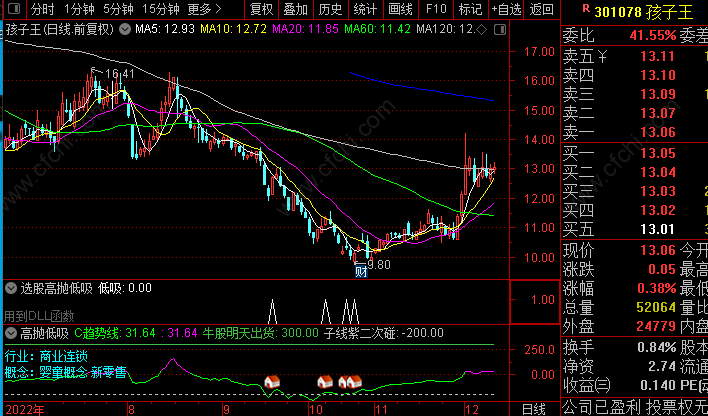Screen dimensions: 708x416
Task: Click the house icon just after the 10 label
Action: (x=325, y=382)
